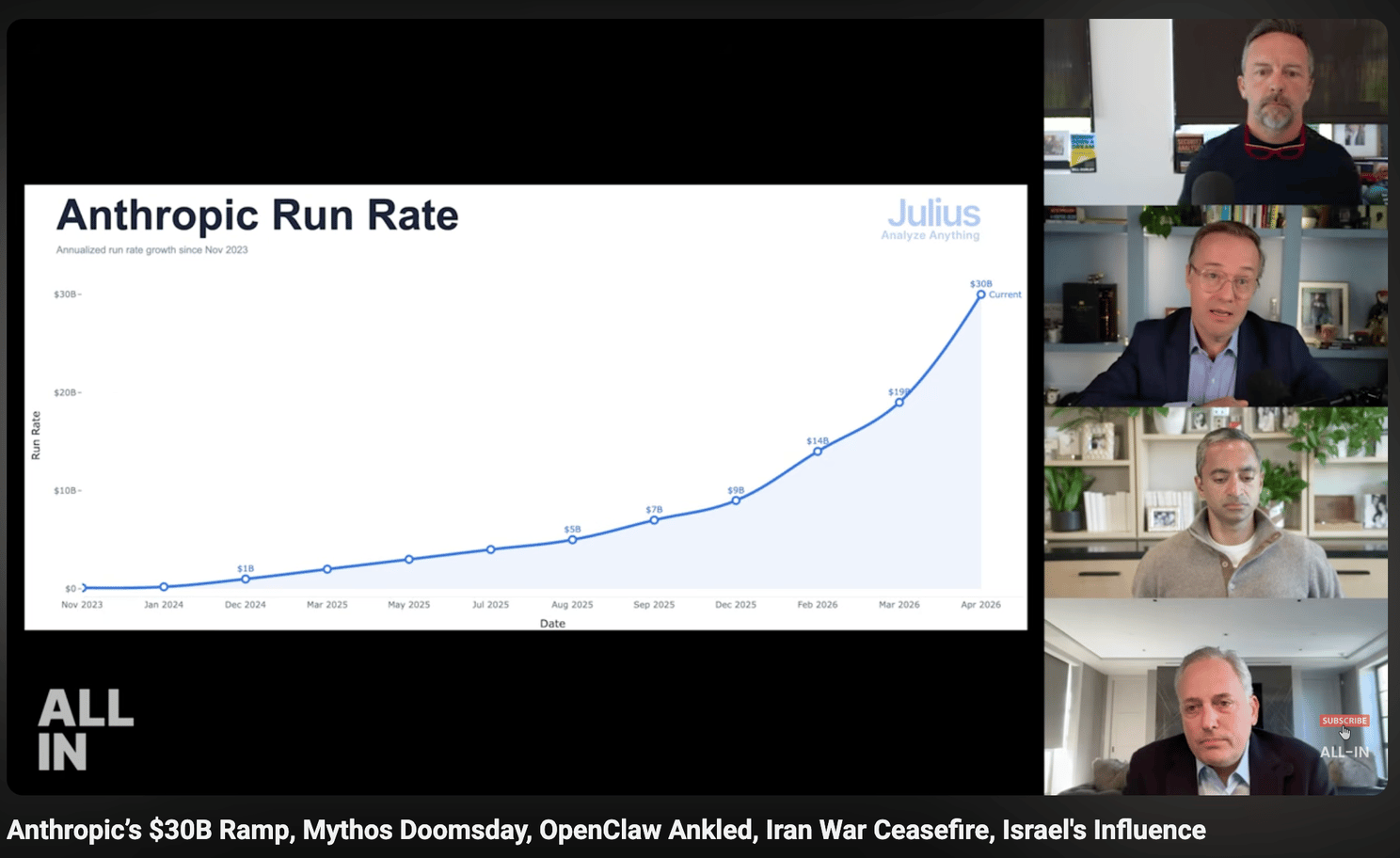Click the "Feb 2026" x-axis label

(818, 605)
